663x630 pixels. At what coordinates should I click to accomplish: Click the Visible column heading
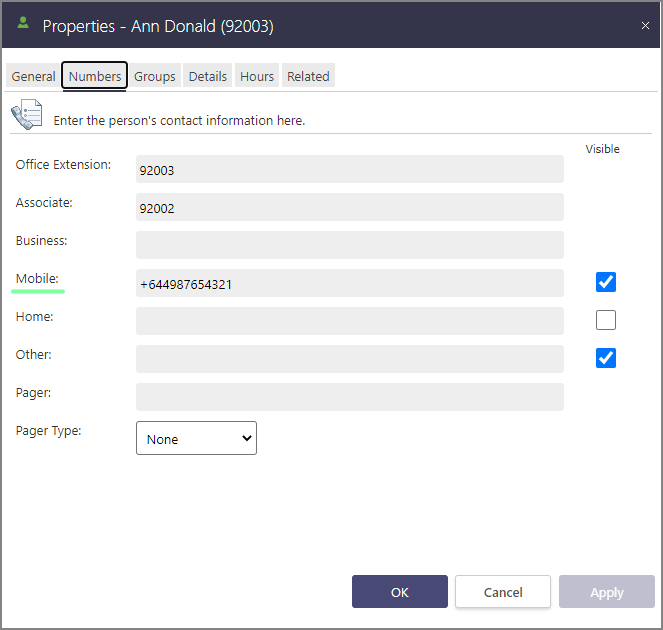pyautogui.click(x=602, y=149)
